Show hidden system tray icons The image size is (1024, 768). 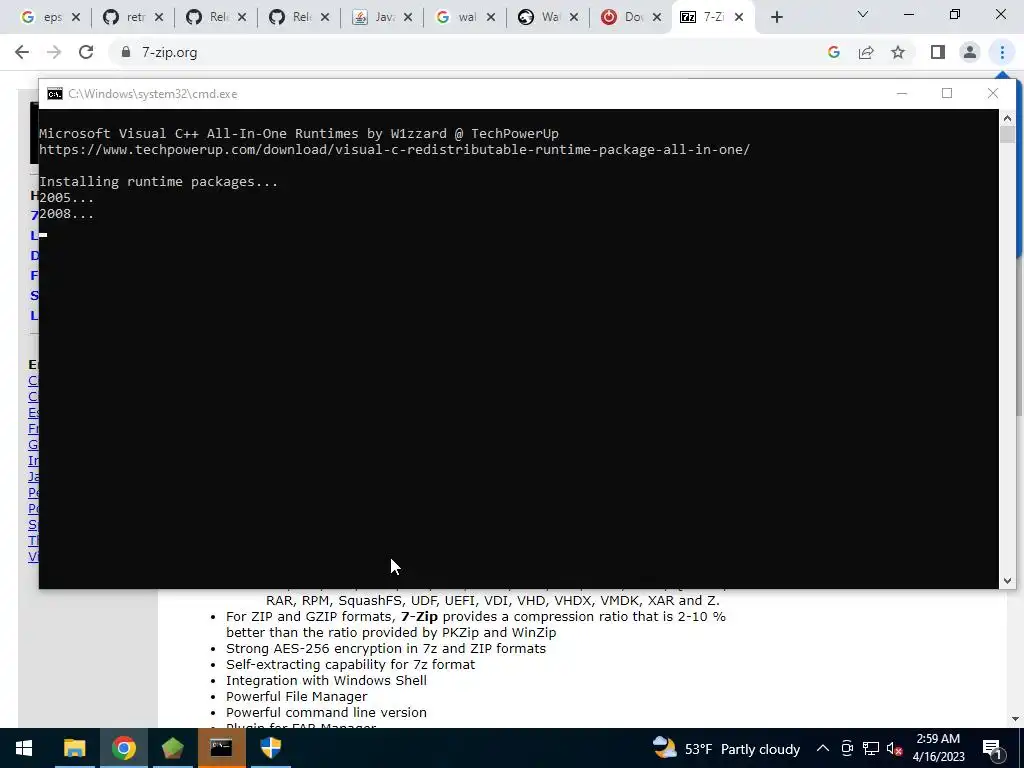point(823,748)
